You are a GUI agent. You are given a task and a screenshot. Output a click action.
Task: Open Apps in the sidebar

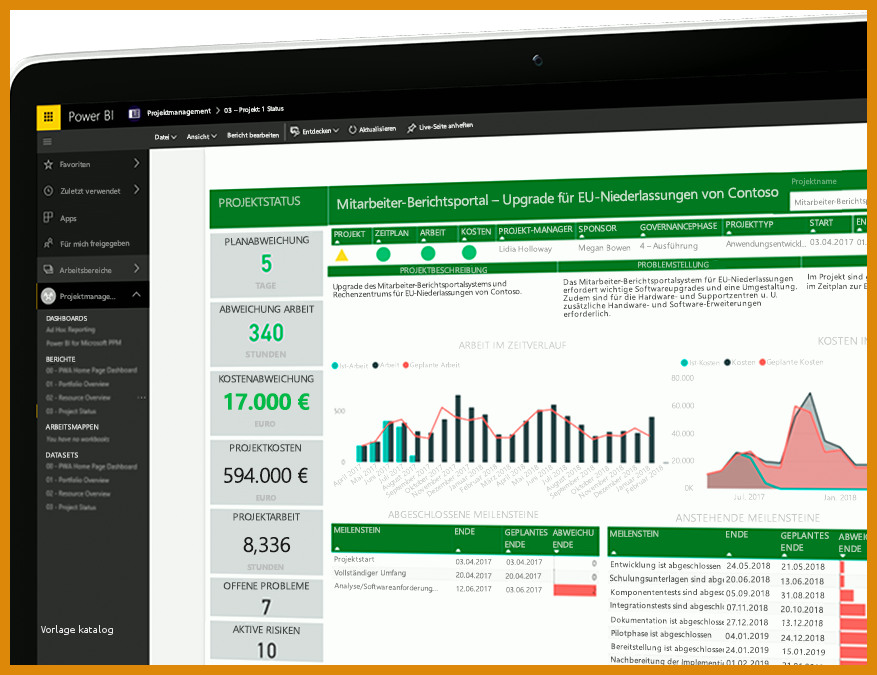pos(68,218)
